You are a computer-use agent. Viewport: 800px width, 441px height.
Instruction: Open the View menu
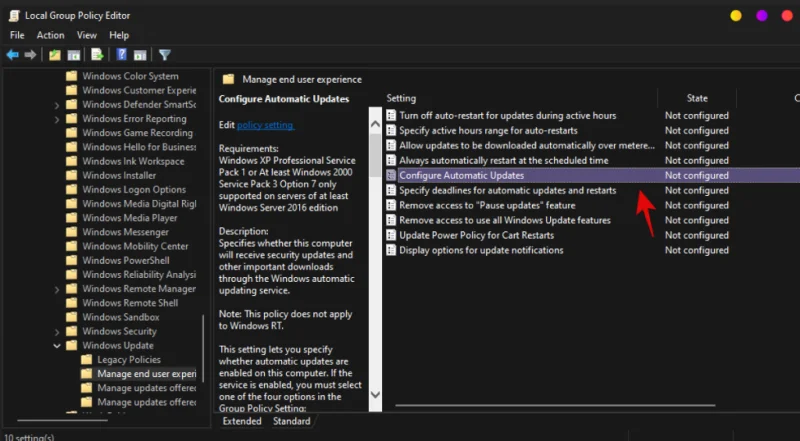pos(86,35)
